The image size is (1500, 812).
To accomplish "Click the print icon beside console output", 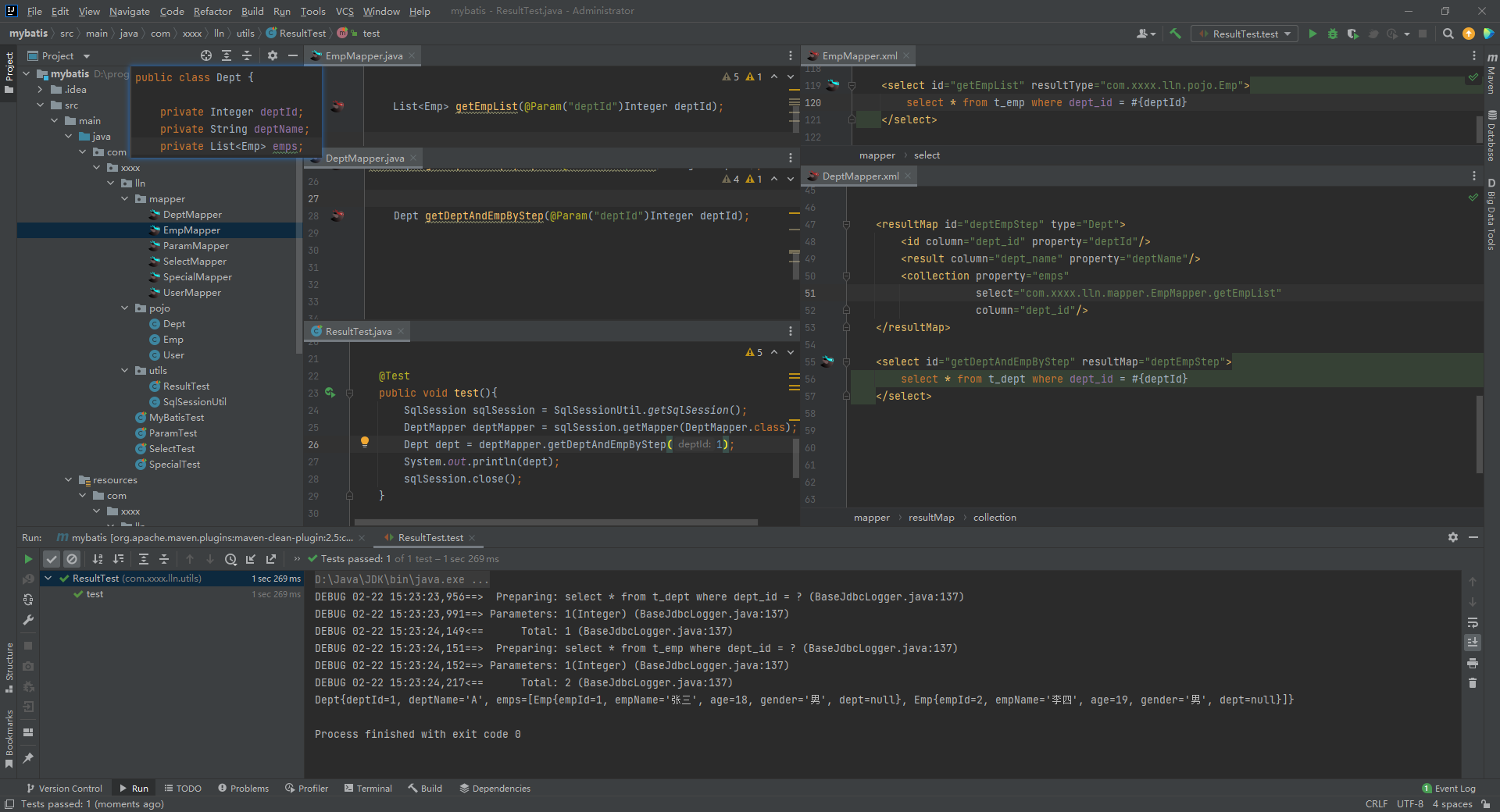I will click(1473, 663).
